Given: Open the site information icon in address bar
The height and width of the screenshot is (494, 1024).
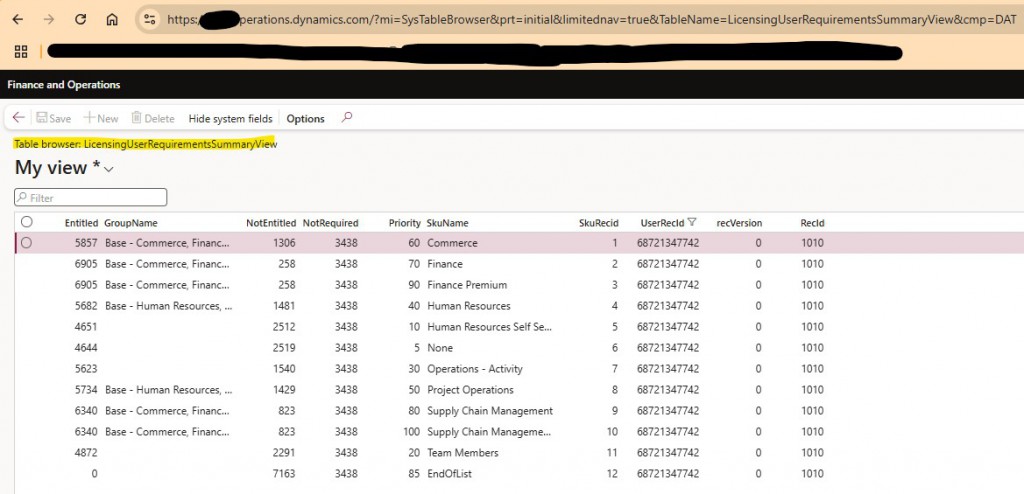Looking at the screenshot, I should [150, 20].
